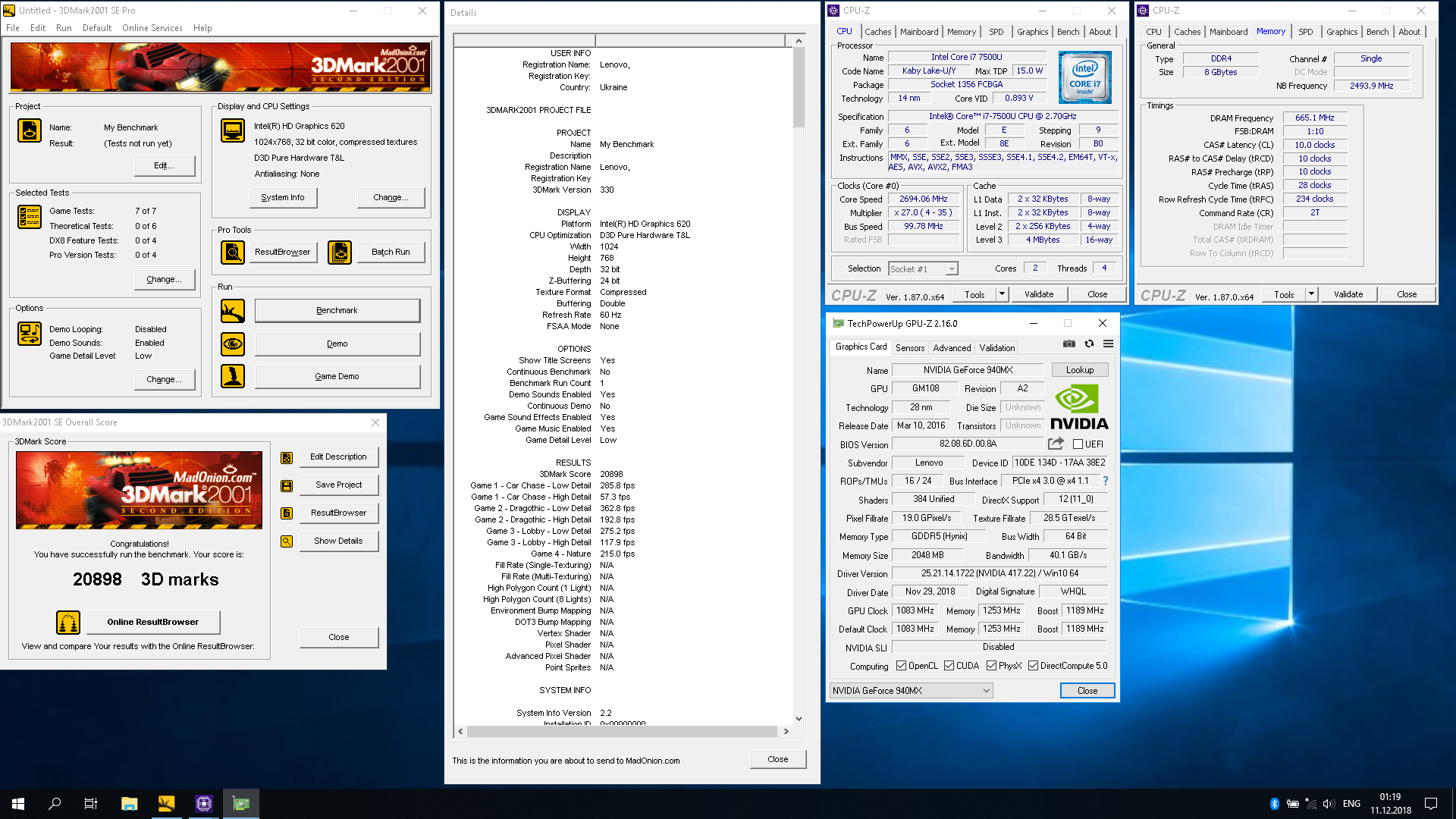This screenshot has height=819, width=1456.
Task: Click the Batch Run icon in Pro Tools
Action: 340,253
